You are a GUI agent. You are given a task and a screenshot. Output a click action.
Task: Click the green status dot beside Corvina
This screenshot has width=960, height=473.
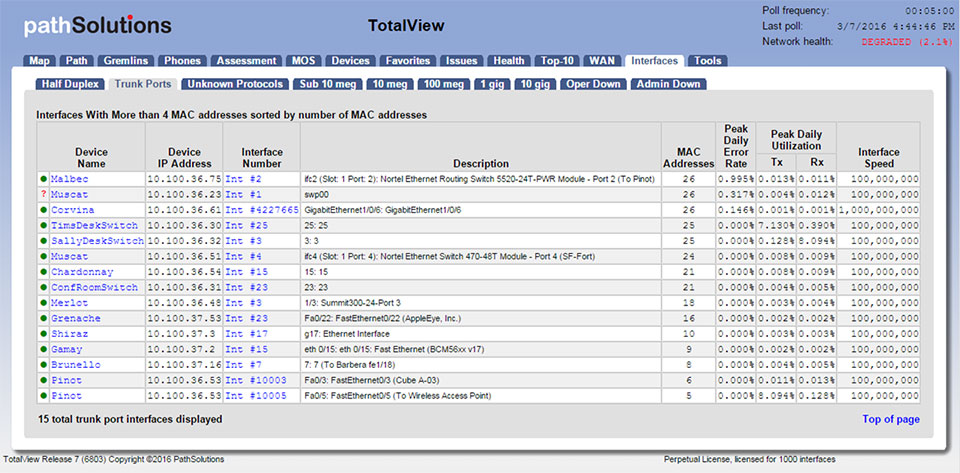pos(43,210)
